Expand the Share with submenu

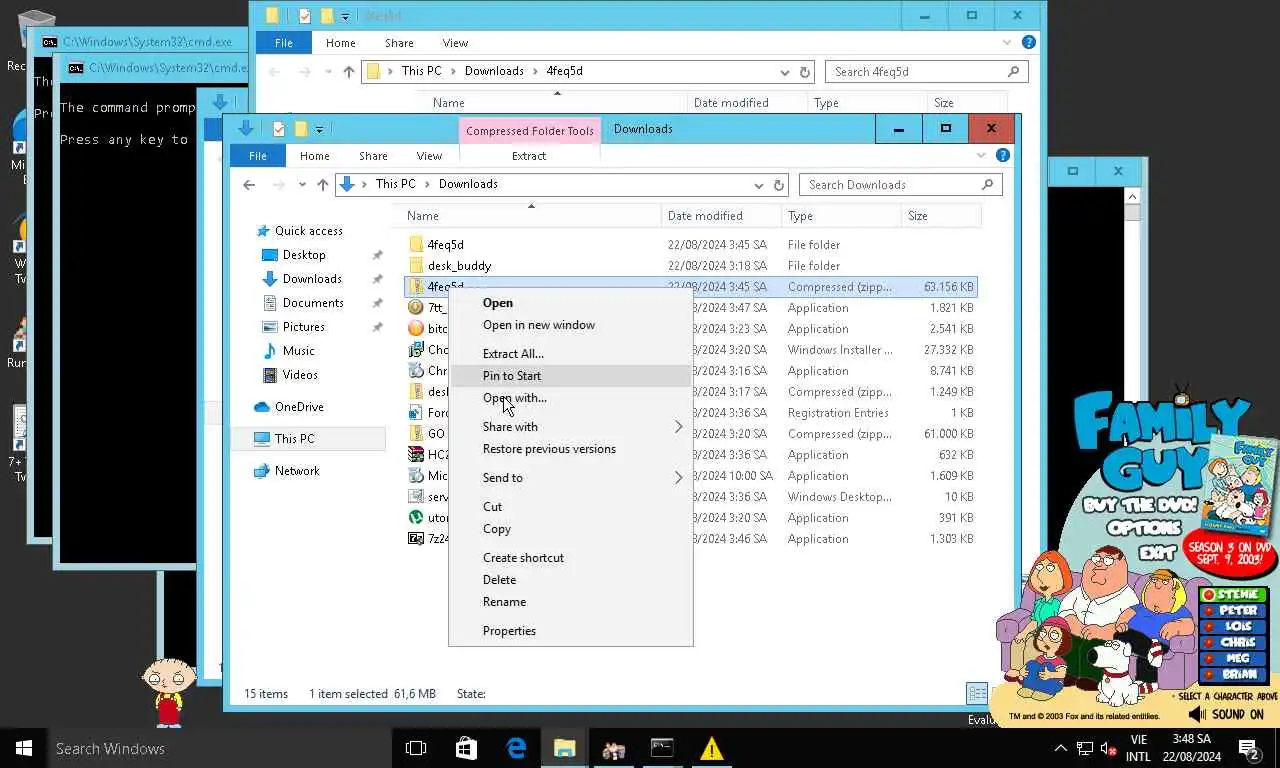click(x=570, y=427)
